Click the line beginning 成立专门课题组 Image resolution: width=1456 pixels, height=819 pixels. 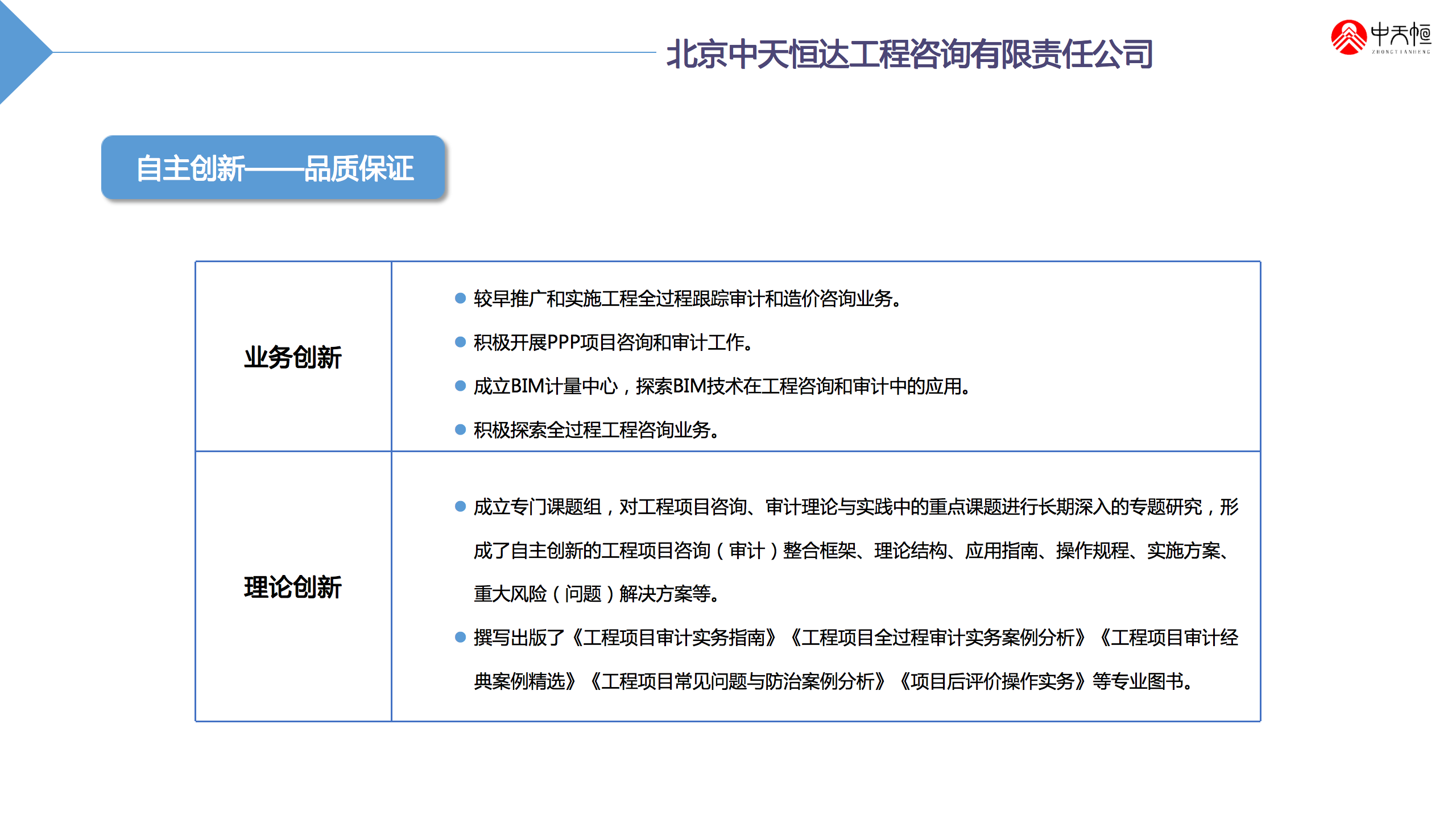856,506
